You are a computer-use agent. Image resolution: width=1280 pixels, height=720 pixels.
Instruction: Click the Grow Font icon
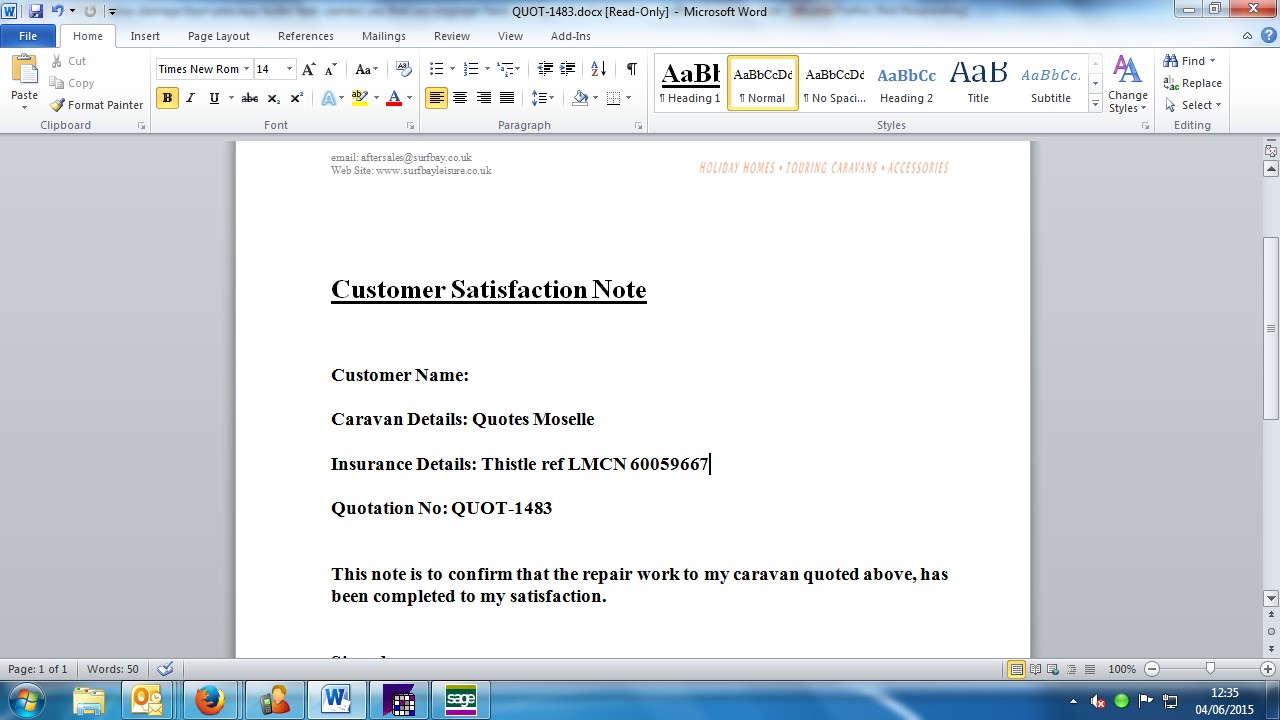click(309, 69)
